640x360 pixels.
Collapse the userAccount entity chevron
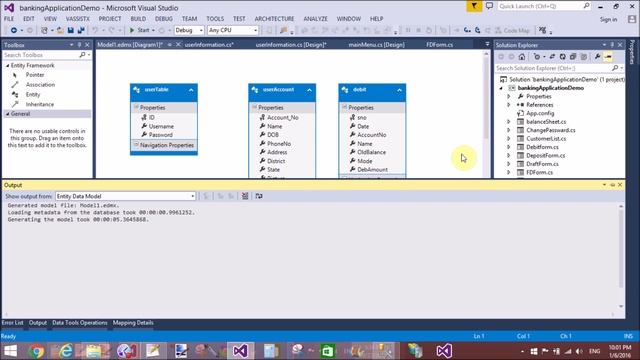pyautogui.click(x=309, y=90)
